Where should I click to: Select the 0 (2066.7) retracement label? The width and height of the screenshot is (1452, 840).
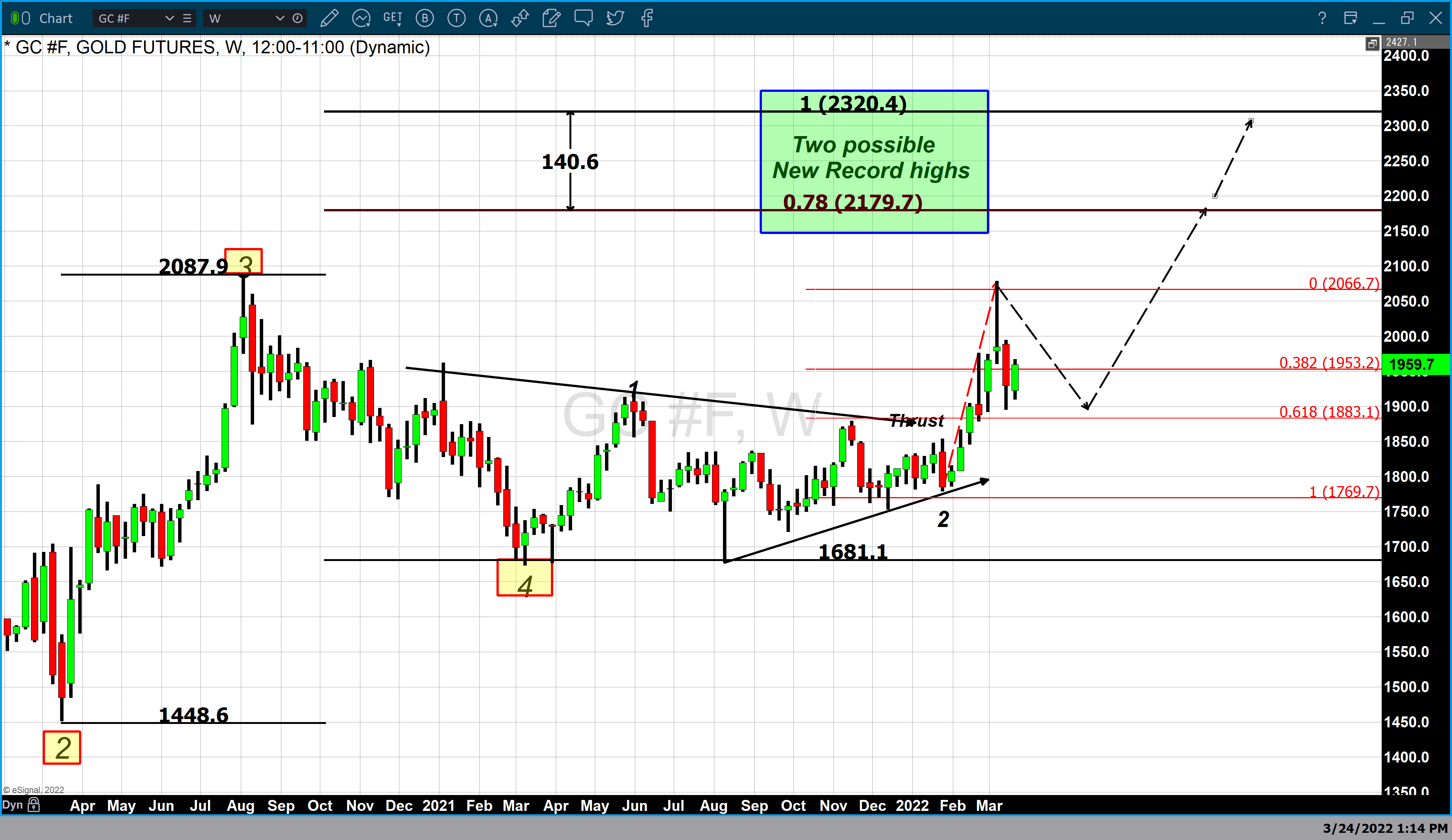(1344, 283)
